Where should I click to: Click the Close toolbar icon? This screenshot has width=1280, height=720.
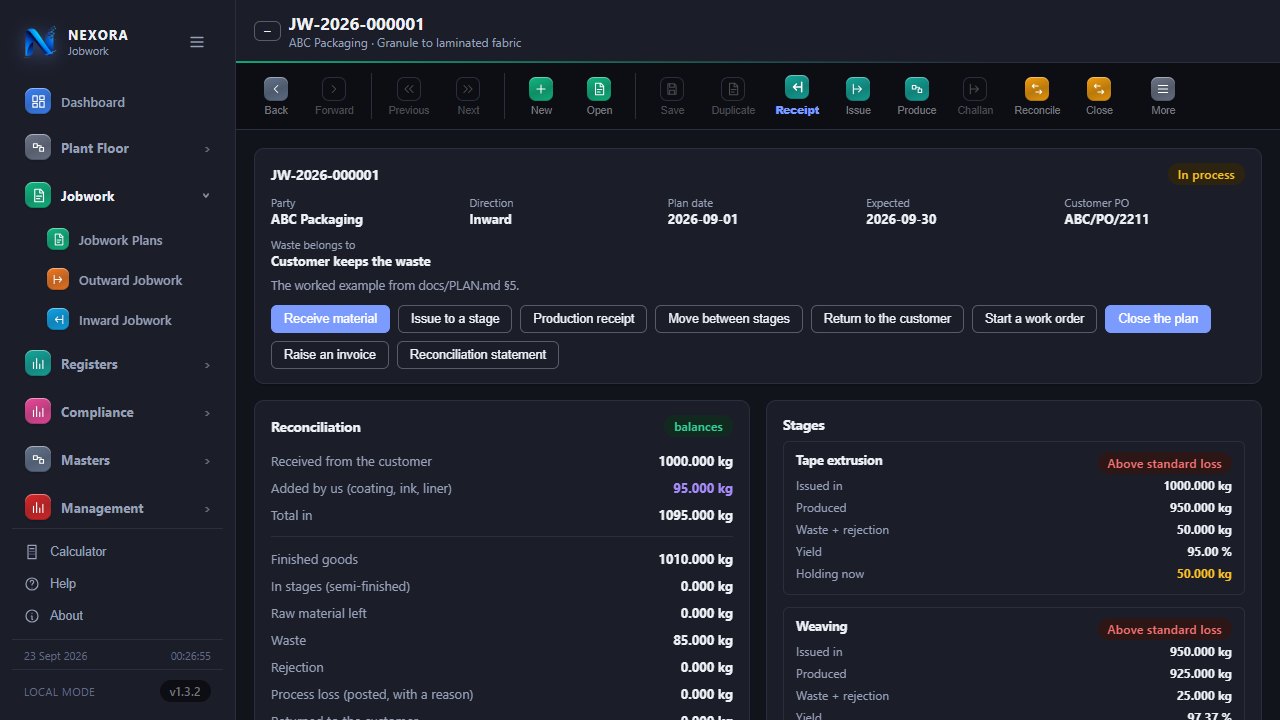click(1099, 88)
